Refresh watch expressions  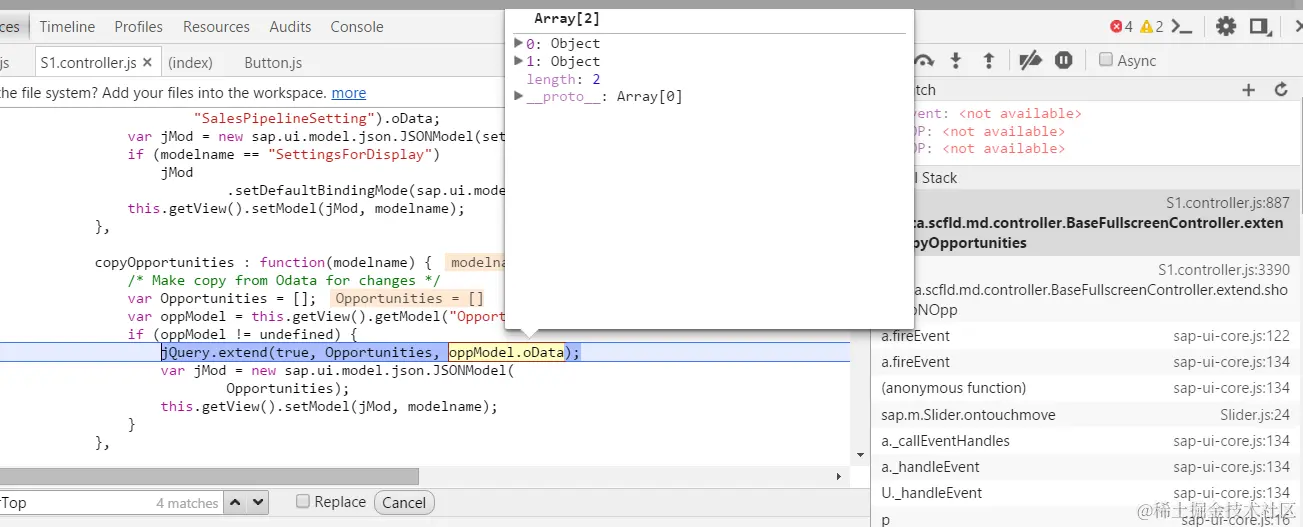point(1281,90)
